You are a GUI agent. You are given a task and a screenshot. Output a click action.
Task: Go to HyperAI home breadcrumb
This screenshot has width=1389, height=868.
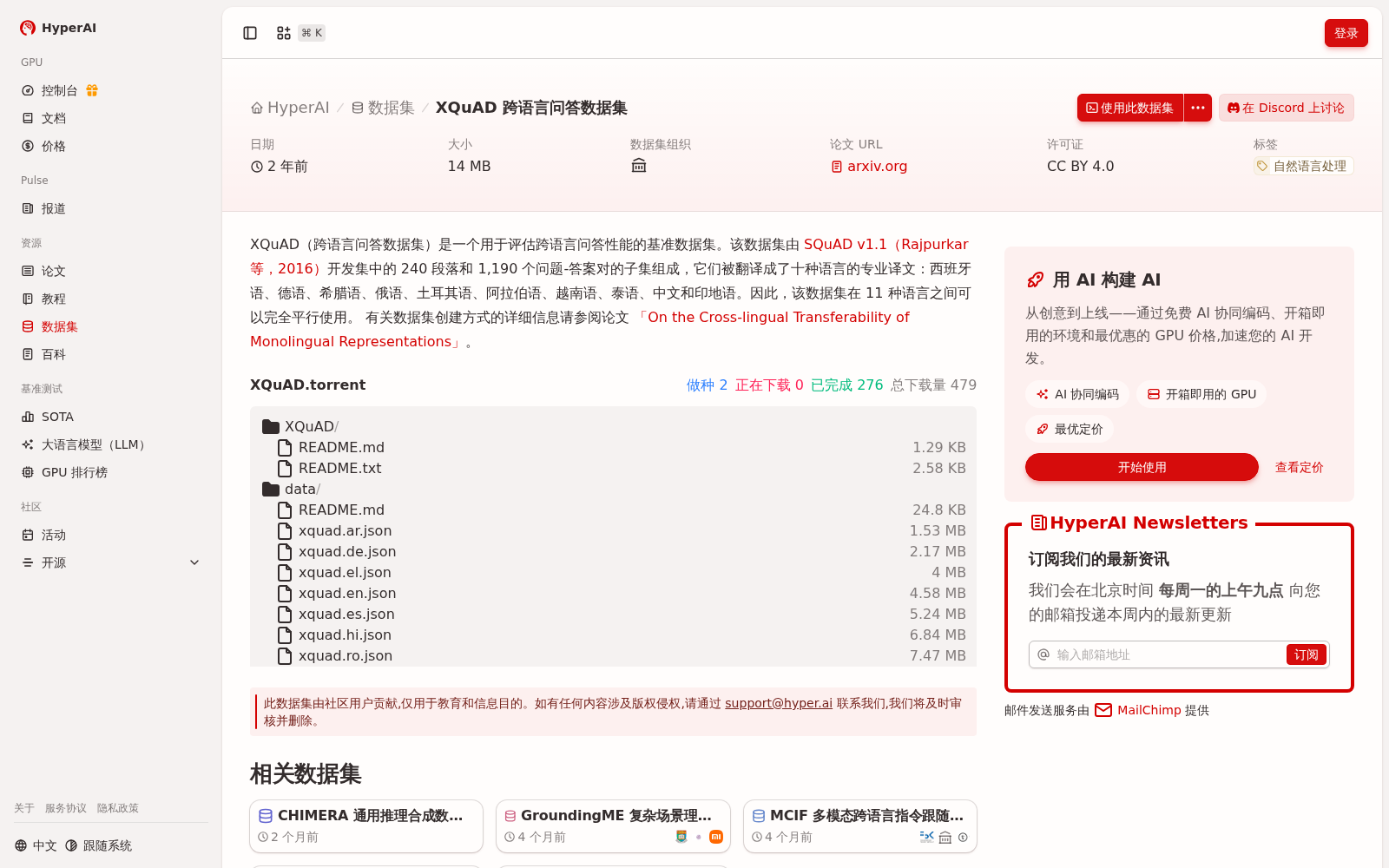point(290,108)
